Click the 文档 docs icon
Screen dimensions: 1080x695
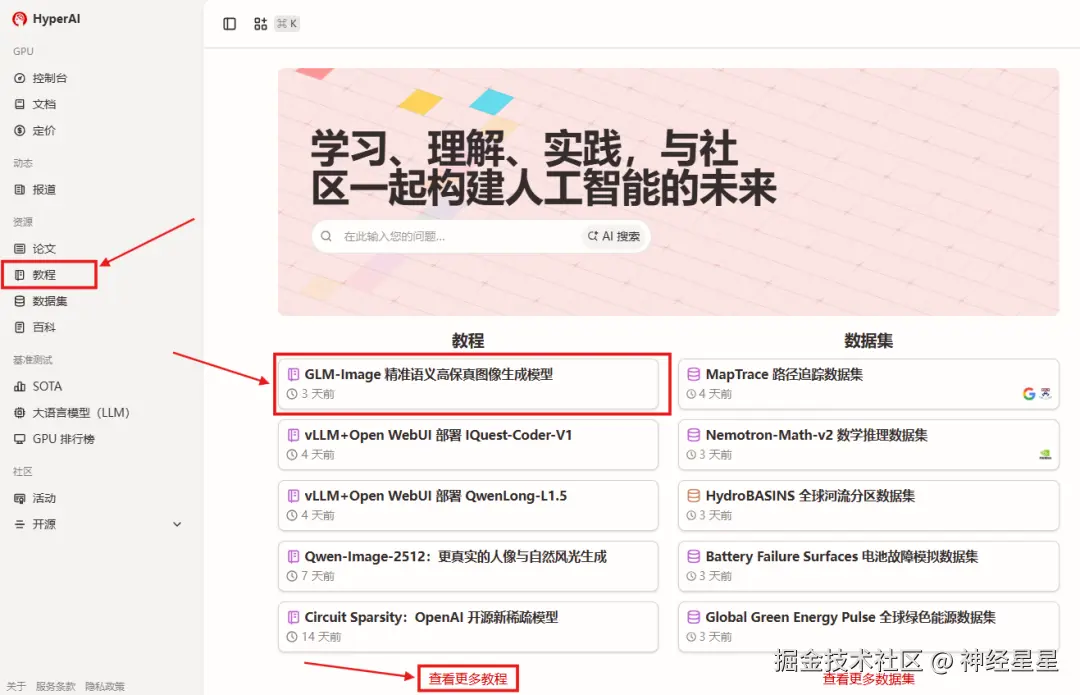[19, 104]
